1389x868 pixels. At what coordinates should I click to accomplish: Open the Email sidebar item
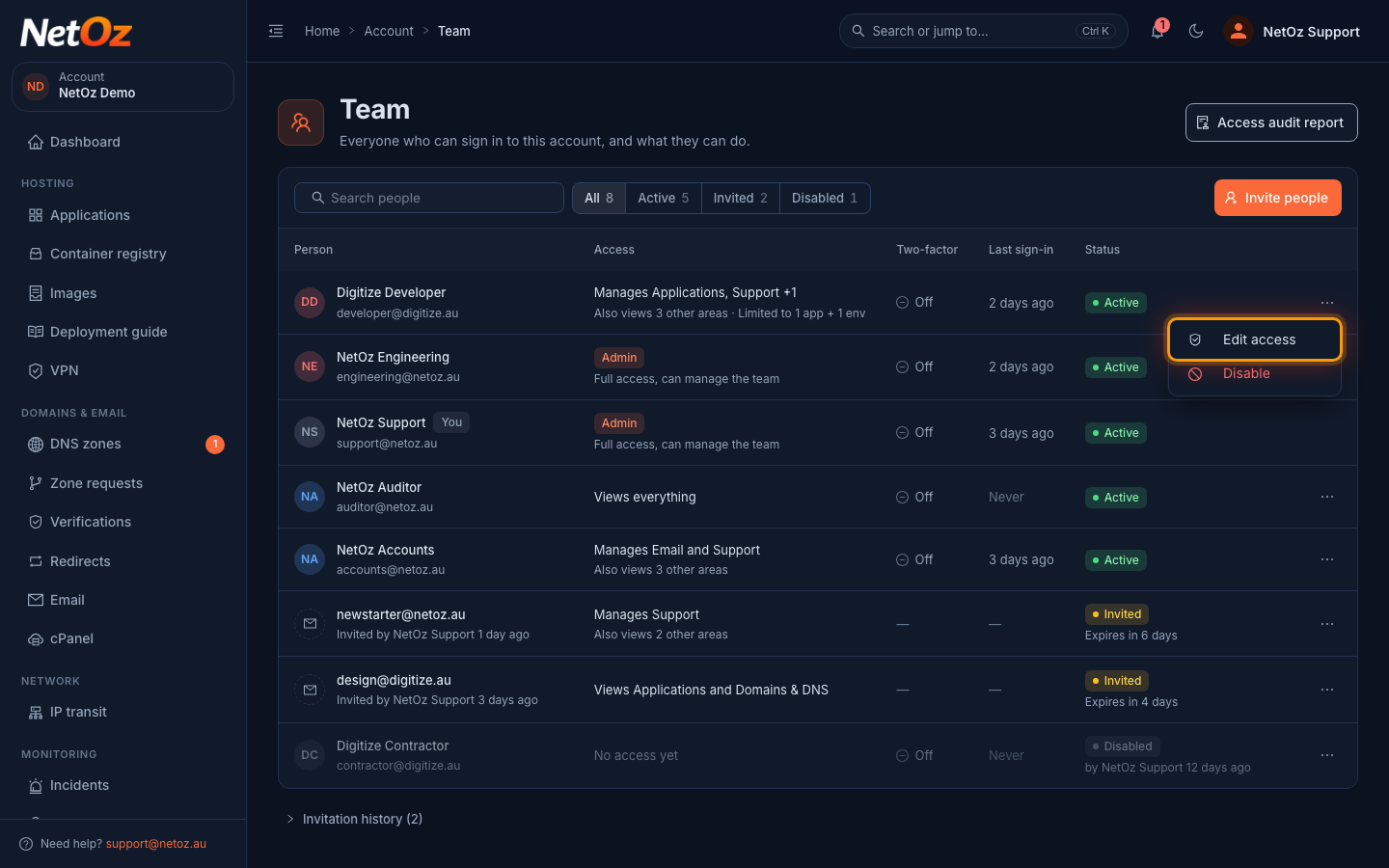(123, 600)
